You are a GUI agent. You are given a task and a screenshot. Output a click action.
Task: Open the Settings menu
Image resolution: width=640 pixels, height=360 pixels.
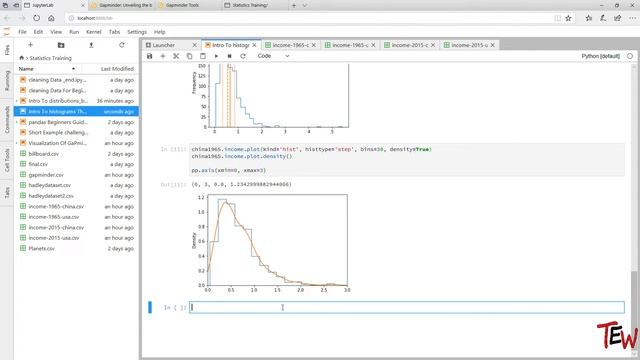[x=137, y=32]
